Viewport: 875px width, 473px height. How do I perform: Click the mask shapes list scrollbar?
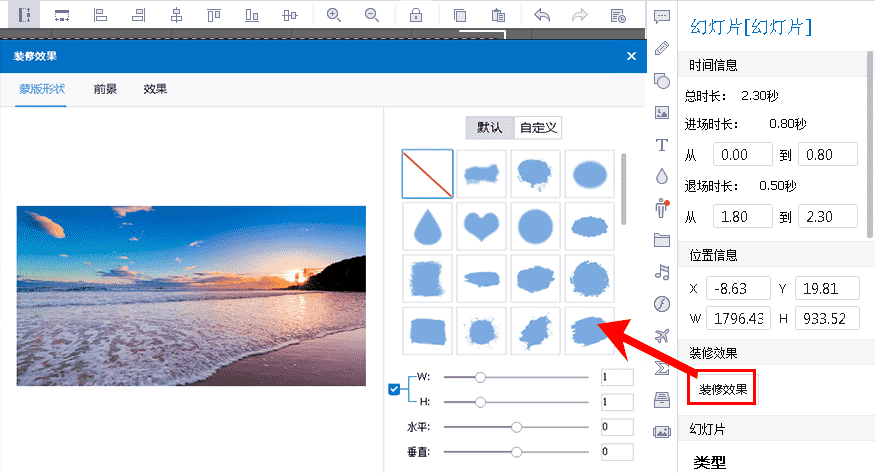[623, 189]
